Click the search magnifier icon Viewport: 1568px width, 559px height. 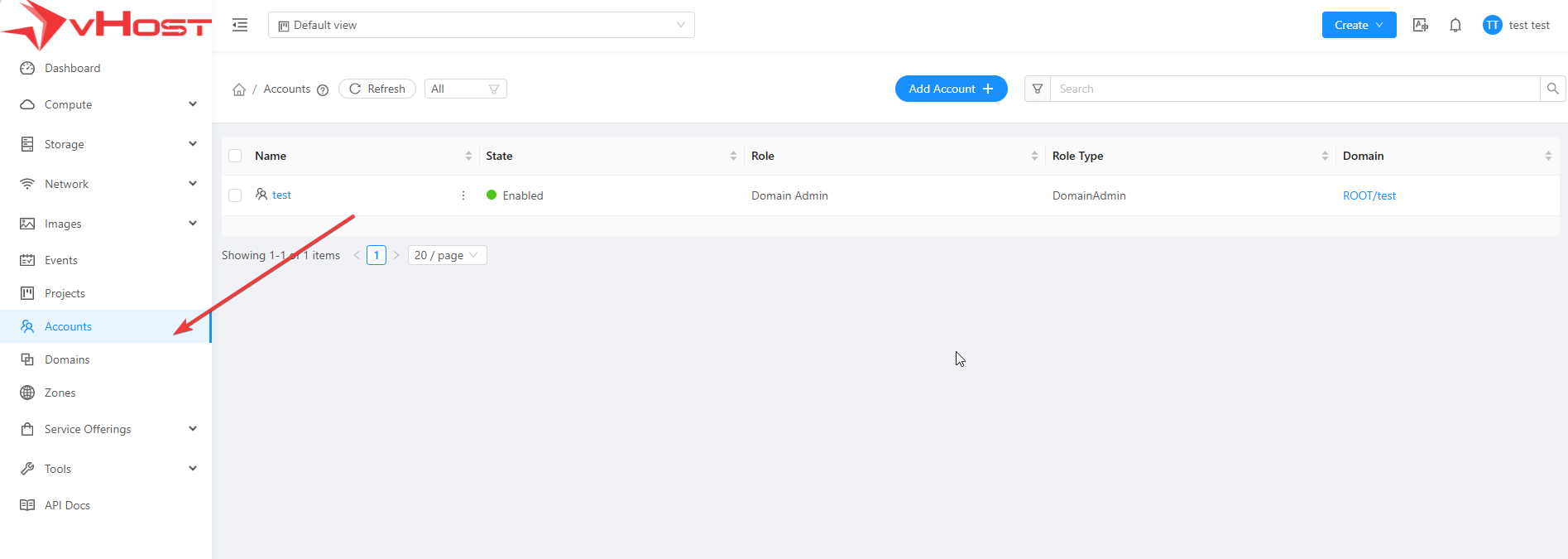[x=1552, y=89]
